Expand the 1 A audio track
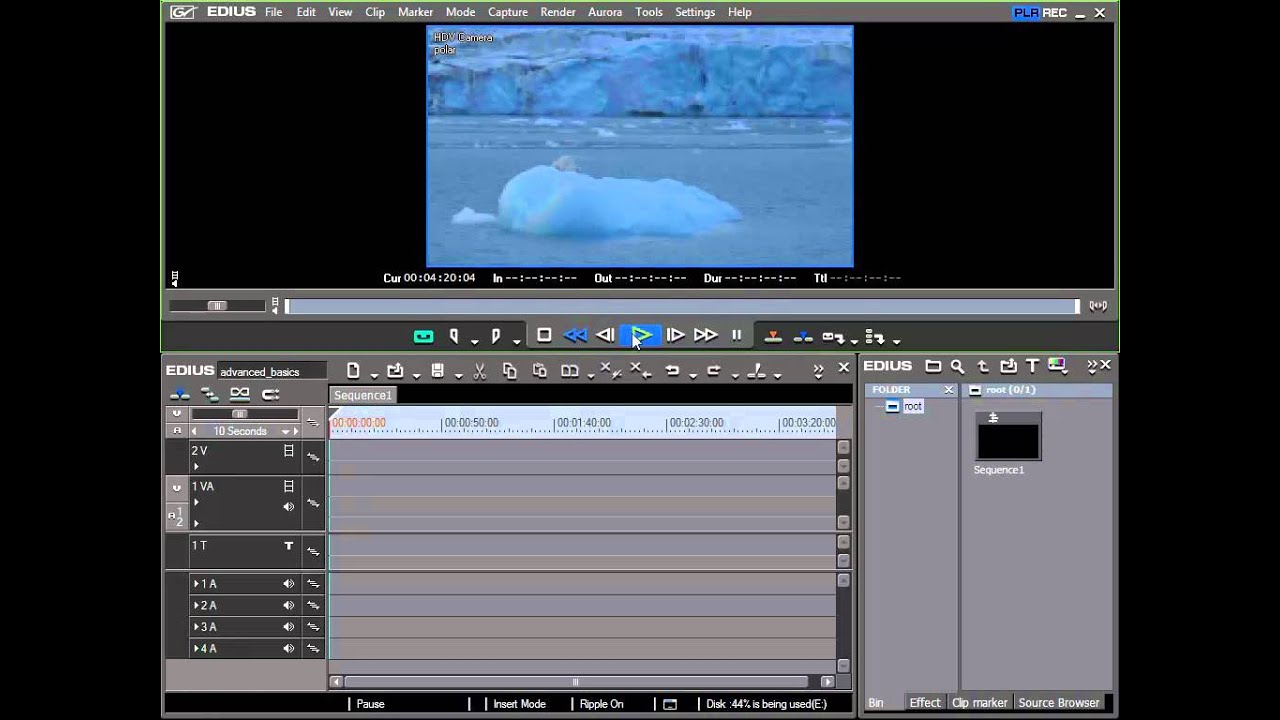1280x720 pixels. pyautogui.click(x=196, y=583)
